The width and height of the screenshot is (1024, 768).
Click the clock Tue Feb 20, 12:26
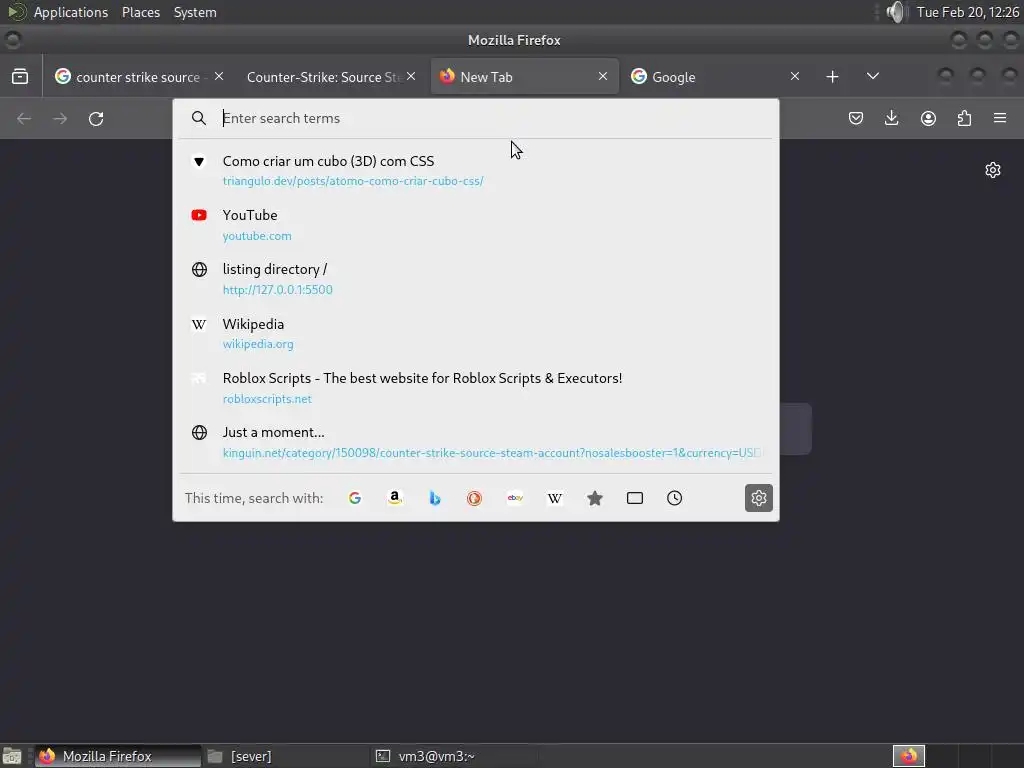point(968,12)
